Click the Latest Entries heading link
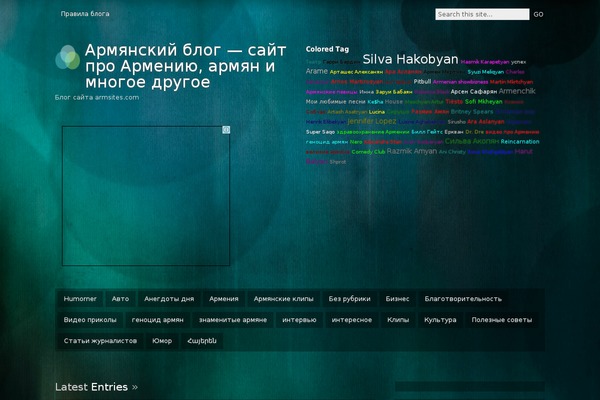 (x=96, y=387)
